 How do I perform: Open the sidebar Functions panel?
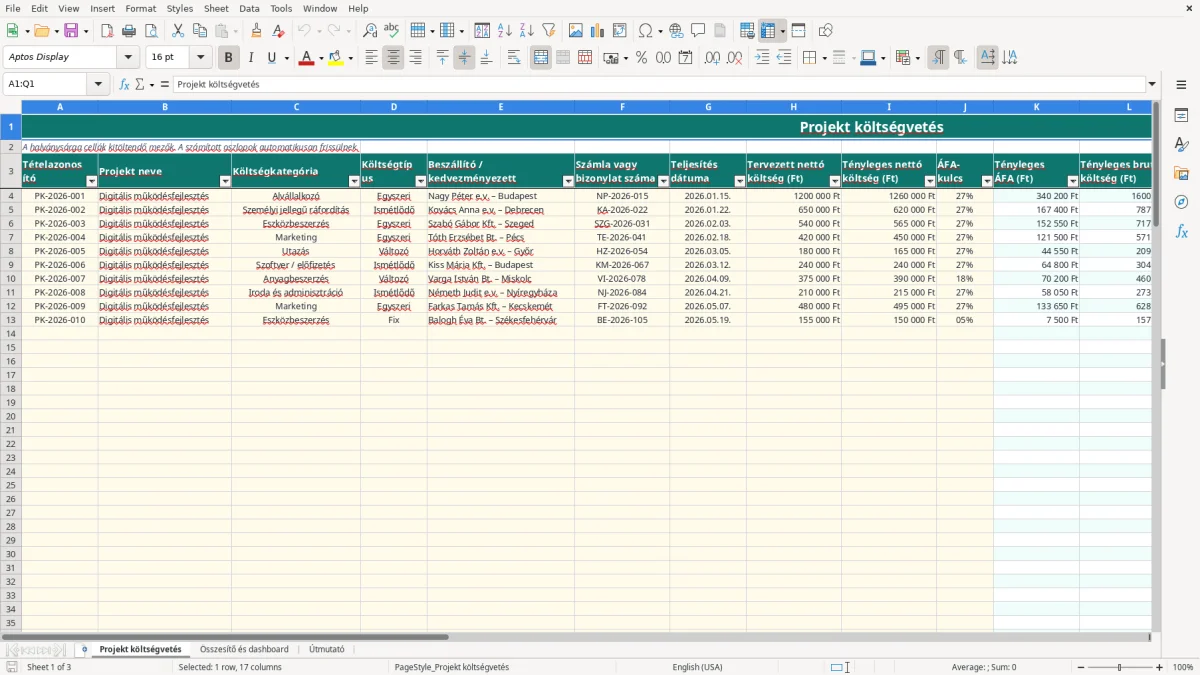[x=1181, y=231]
